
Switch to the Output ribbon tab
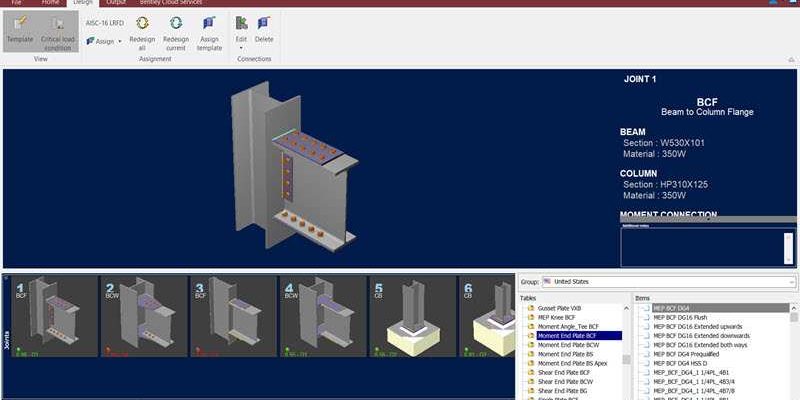[116, 3]
